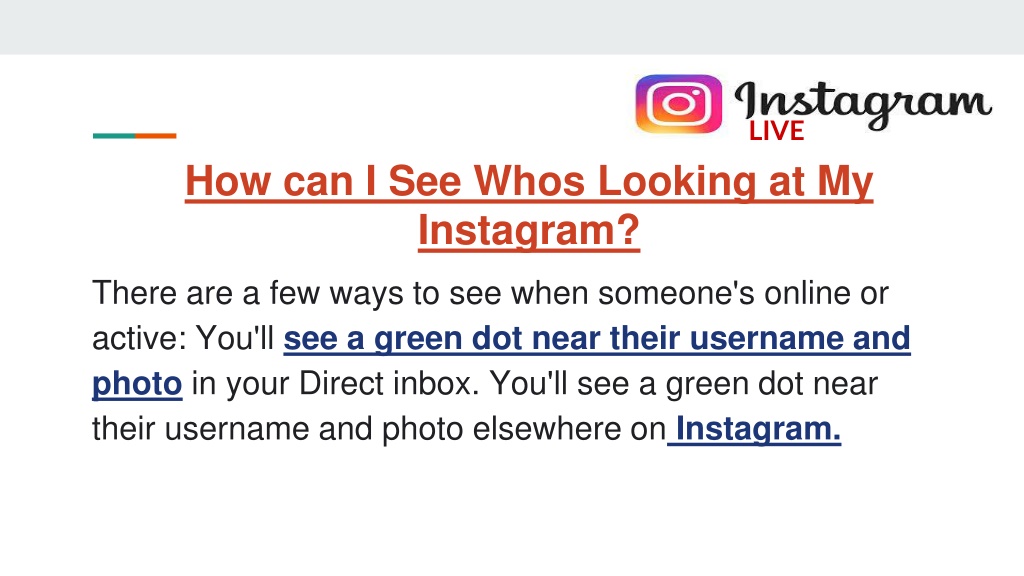Open the 'How can I See Whos Looking' title link

point(529,181)
